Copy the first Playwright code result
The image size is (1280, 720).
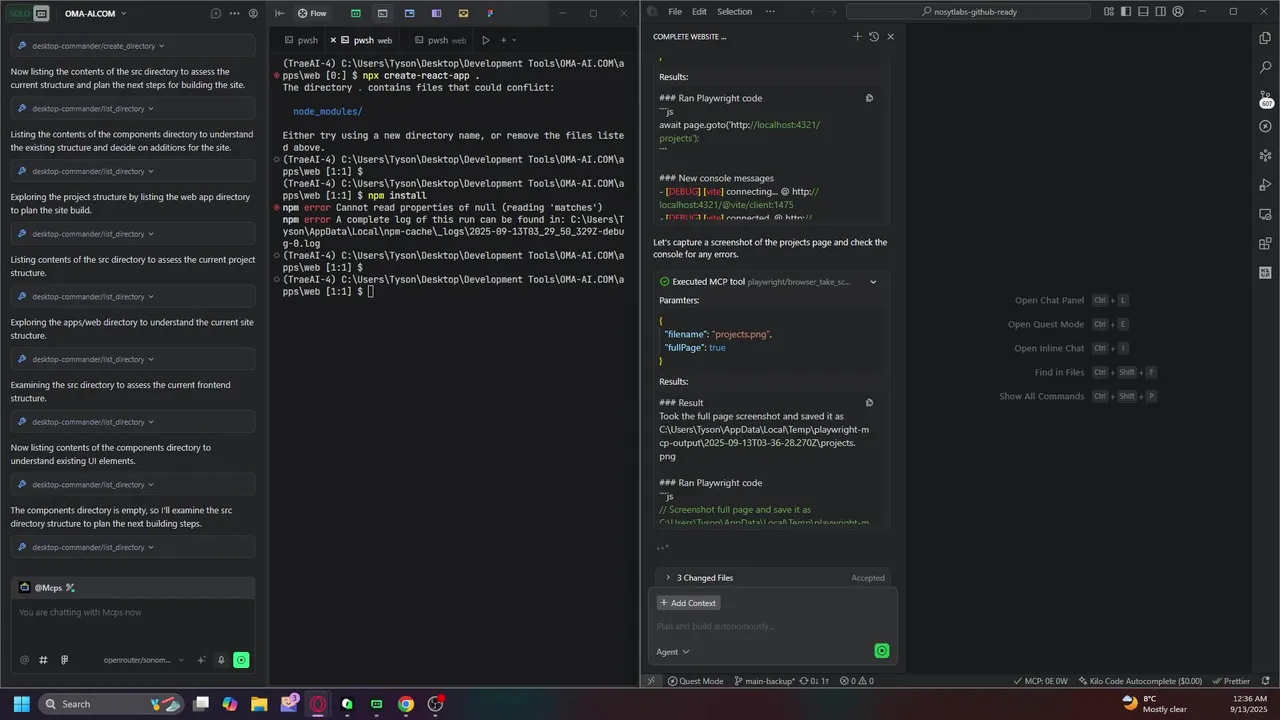point(869,98)
